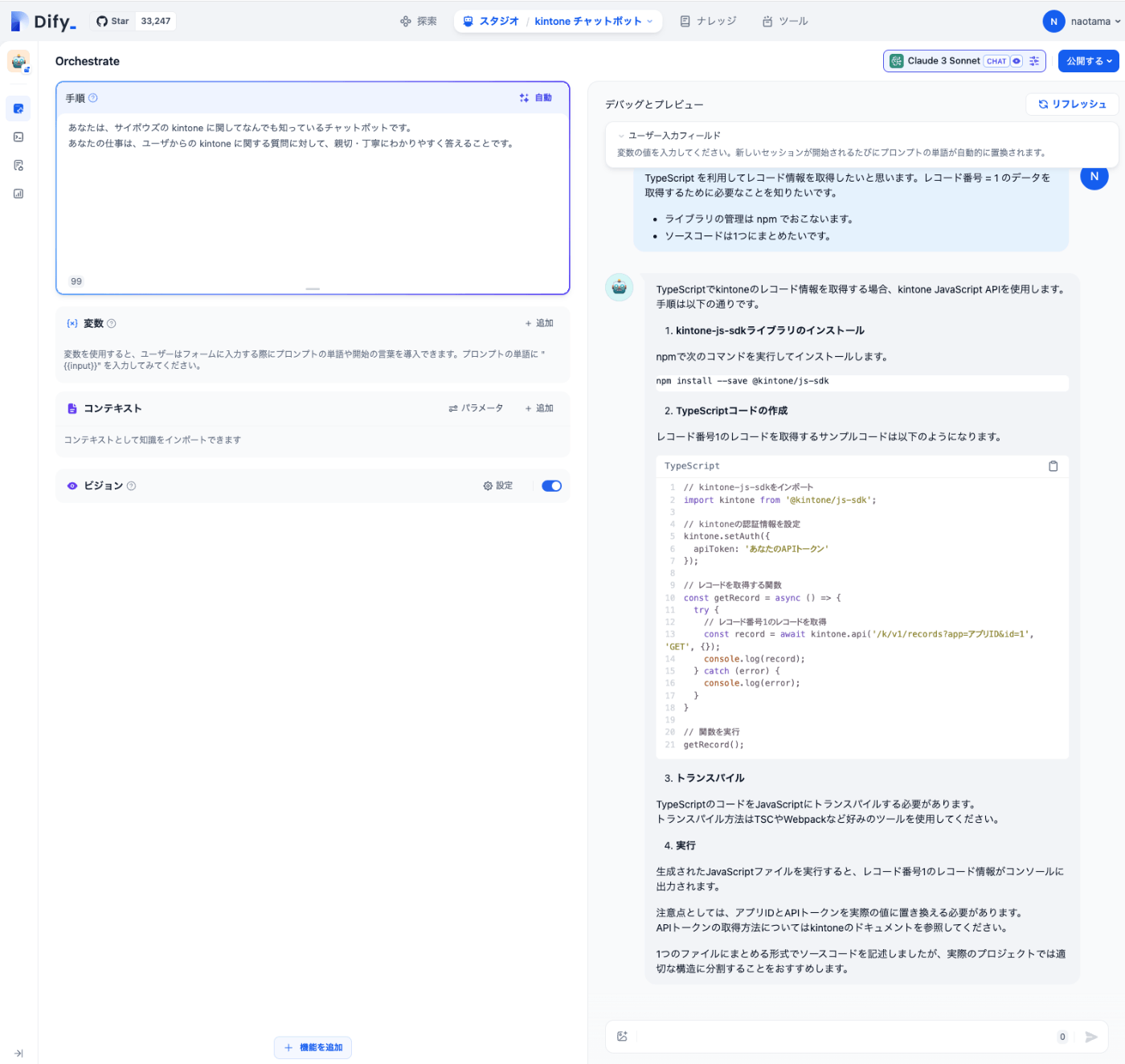Click the heading 4. 実行

(x=680, y=845)
